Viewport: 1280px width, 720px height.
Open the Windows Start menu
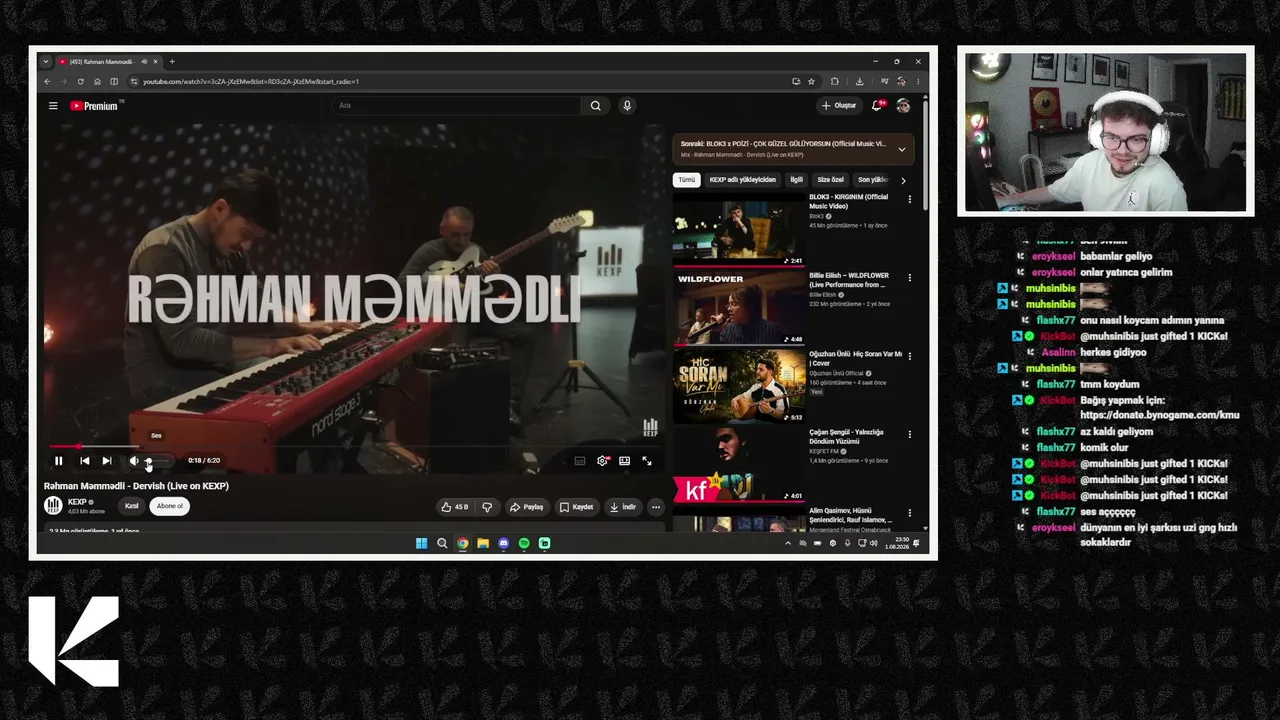[x=421, y=543]
